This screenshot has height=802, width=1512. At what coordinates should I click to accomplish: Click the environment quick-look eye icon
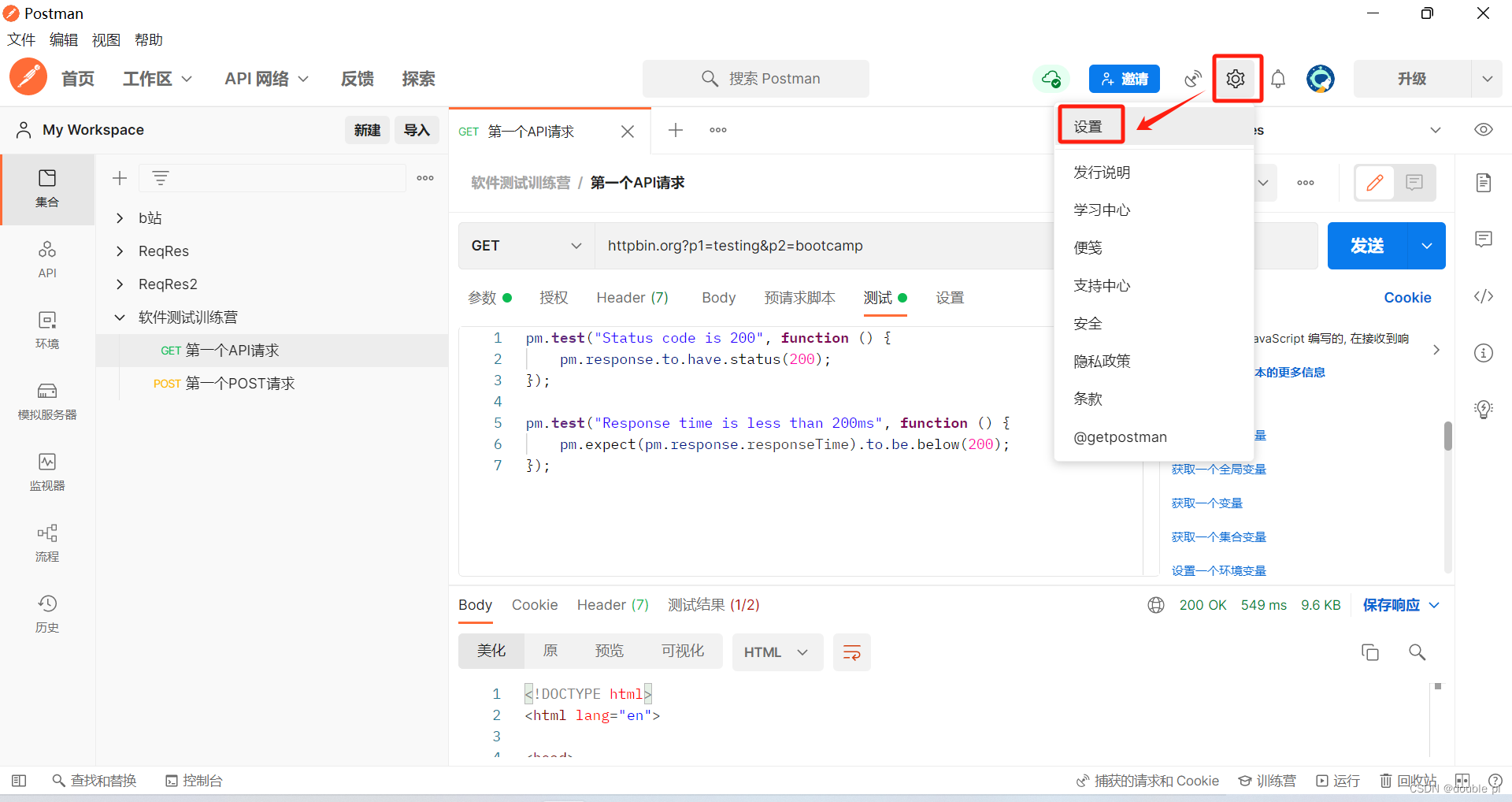coord(1484,130)
